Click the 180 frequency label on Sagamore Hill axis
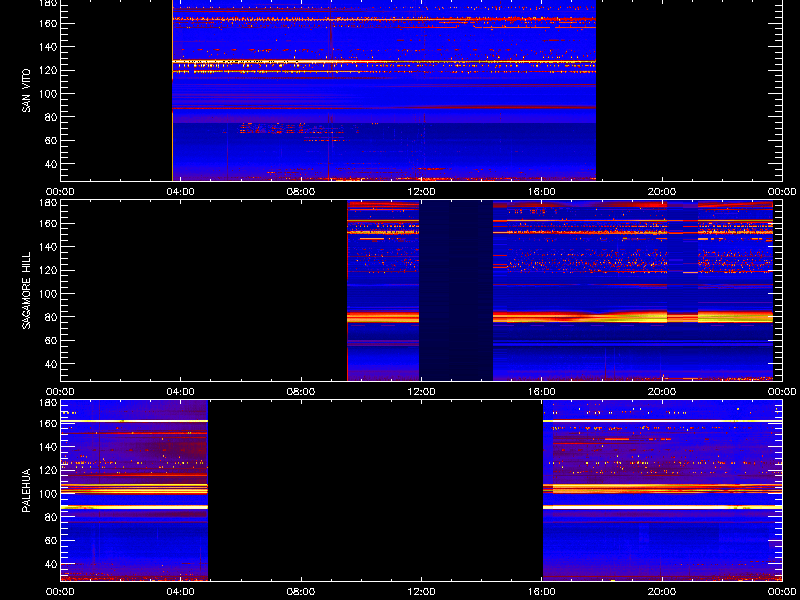Viewport: 800px width, 600px height. tap(48, 203)
